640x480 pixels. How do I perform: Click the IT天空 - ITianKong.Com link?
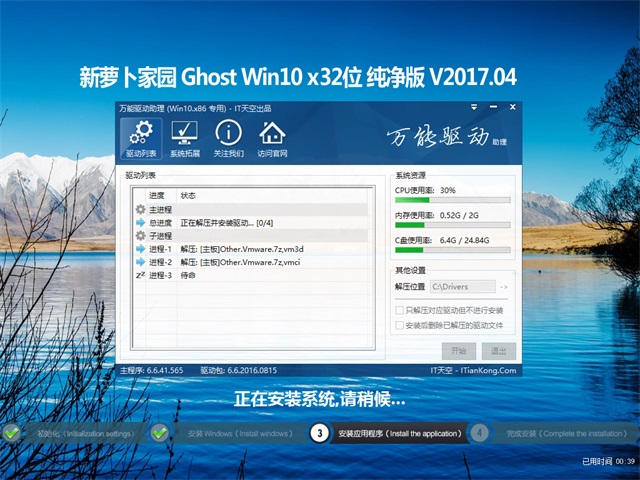click(473, 370)
